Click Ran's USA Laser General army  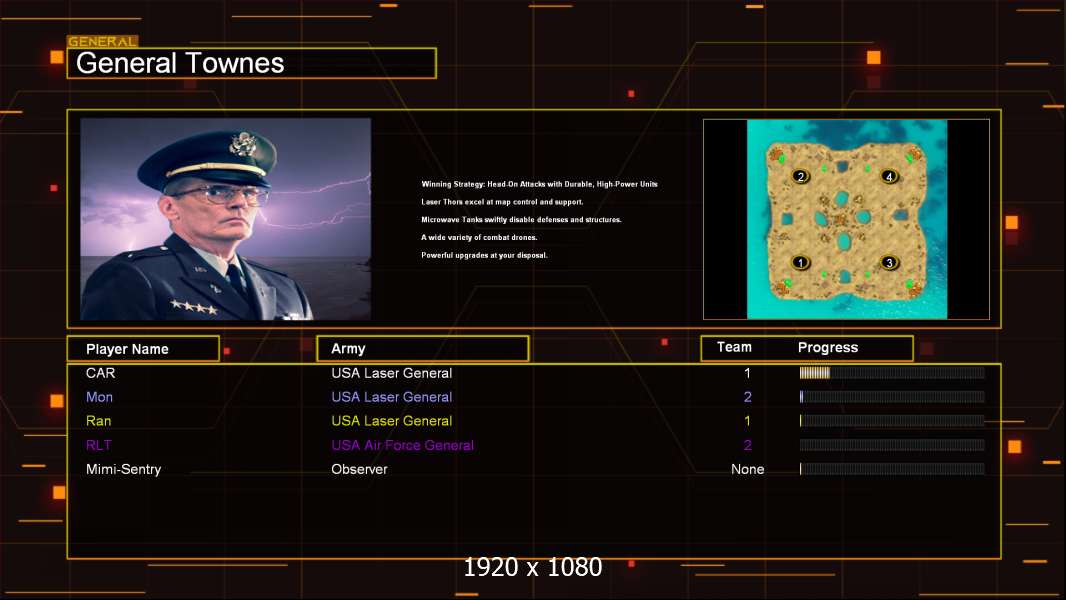tap(392, 421)
